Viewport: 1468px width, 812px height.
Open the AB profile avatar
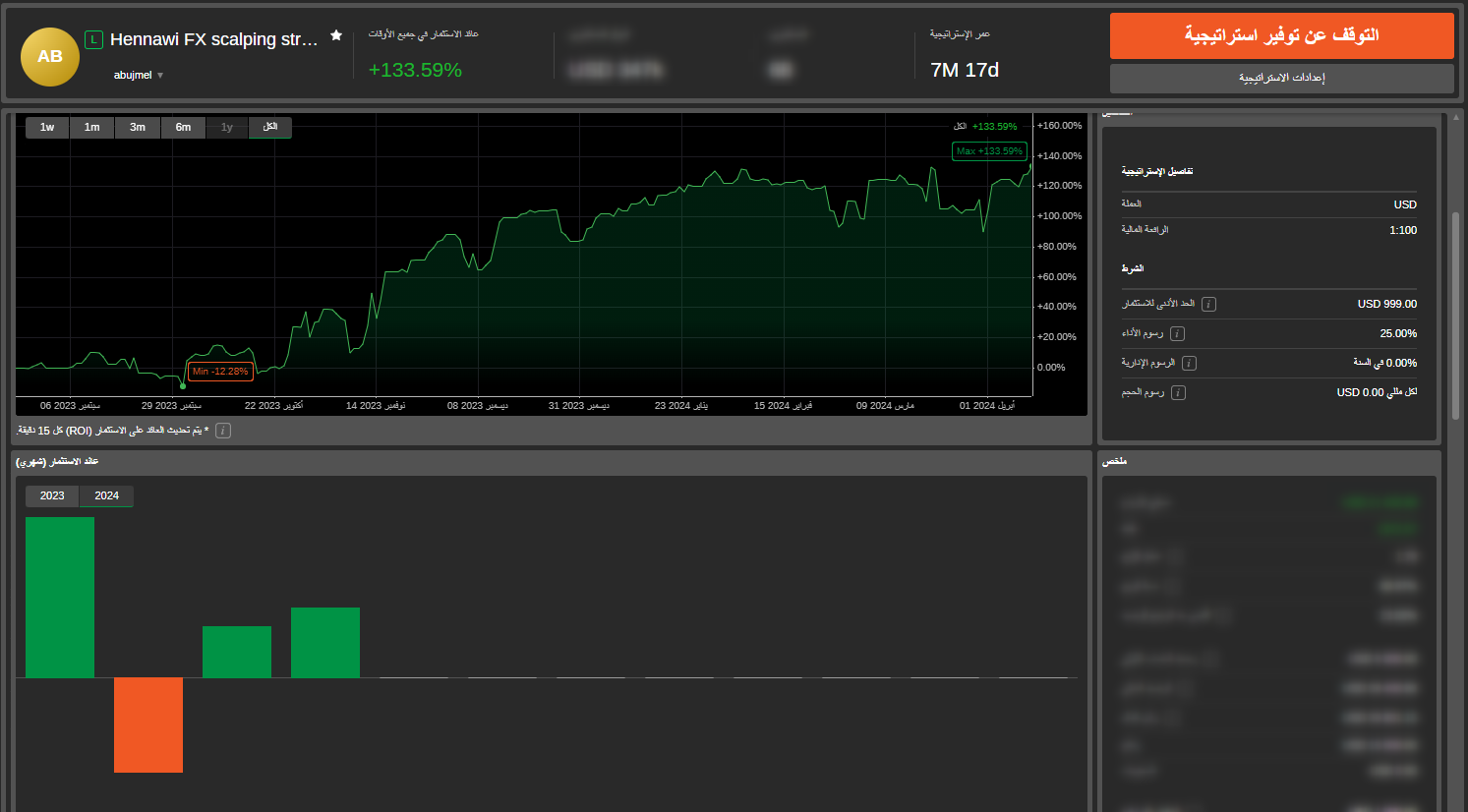(50, 57)
